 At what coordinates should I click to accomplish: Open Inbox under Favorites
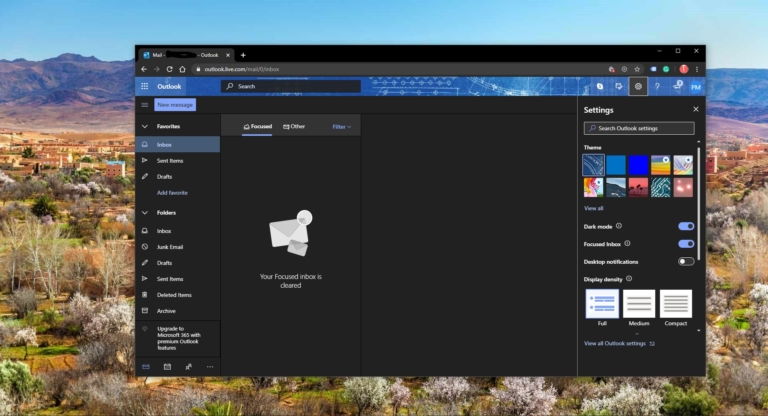point(178,145)
